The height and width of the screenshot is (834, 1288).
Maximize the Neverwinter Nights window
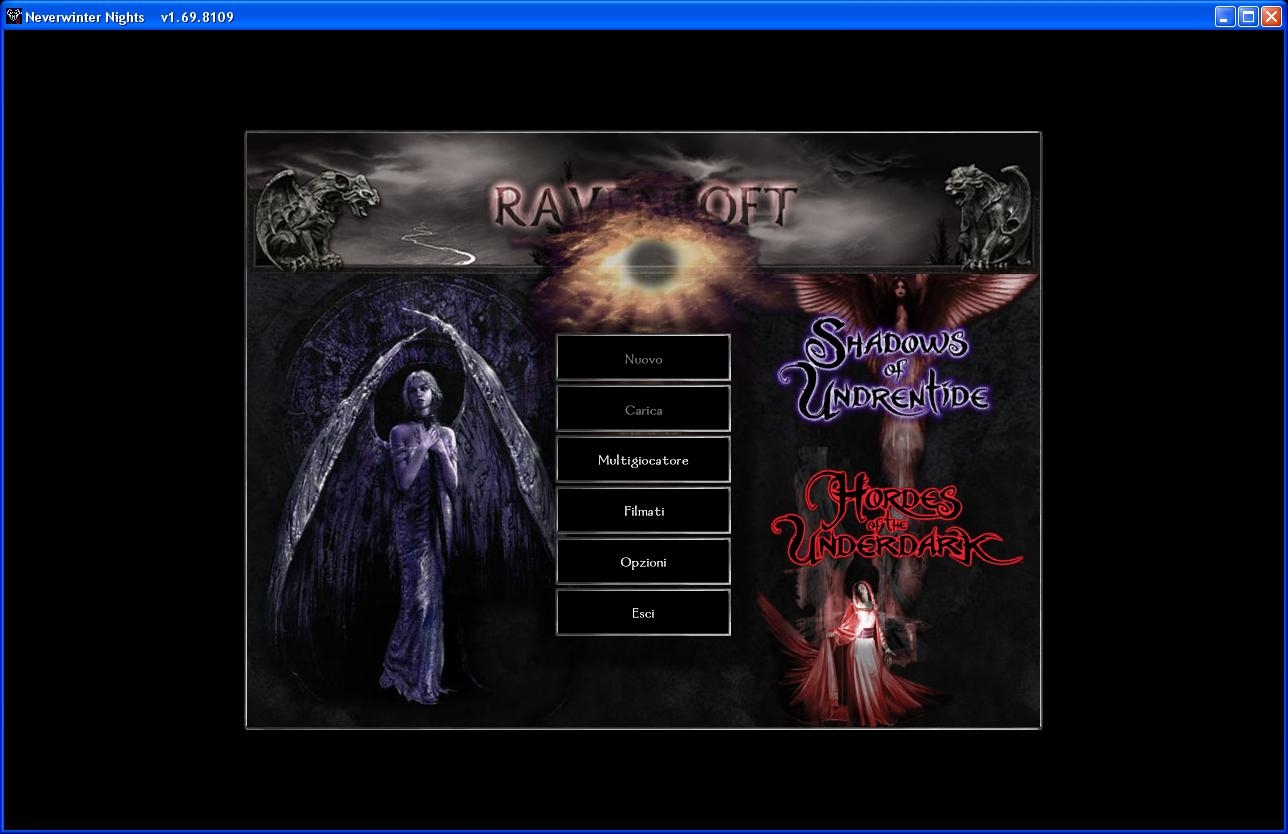coord(1248,16)
